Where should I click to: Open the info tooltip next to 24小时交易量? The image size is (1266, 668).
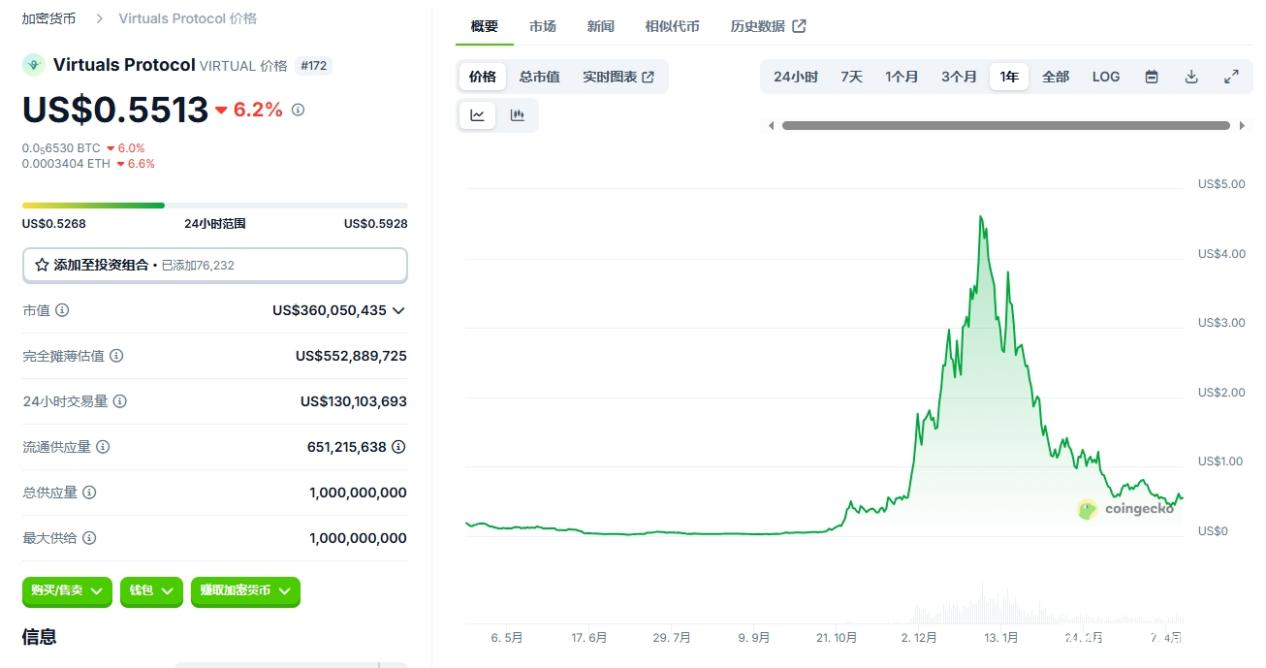pos(120,401)
